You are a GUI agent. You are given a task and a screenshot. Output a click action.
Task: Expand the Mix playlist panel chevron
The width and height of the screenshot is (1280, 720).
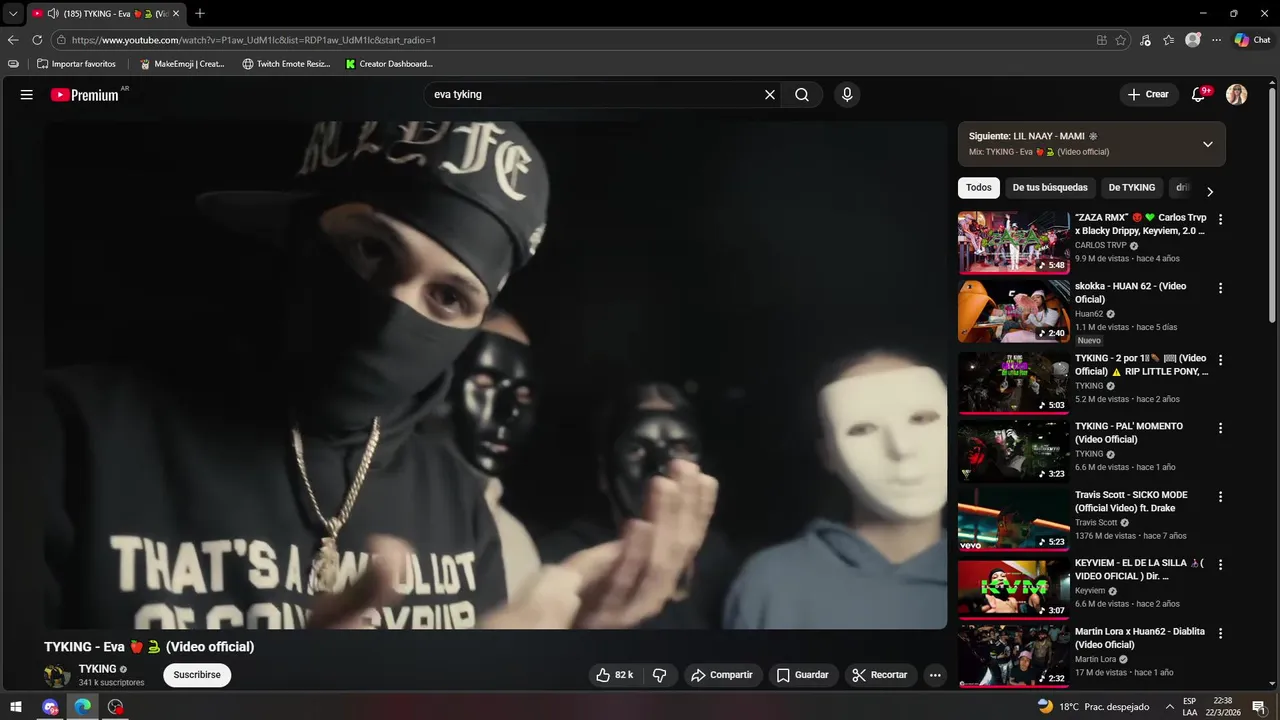(1207, 144)
